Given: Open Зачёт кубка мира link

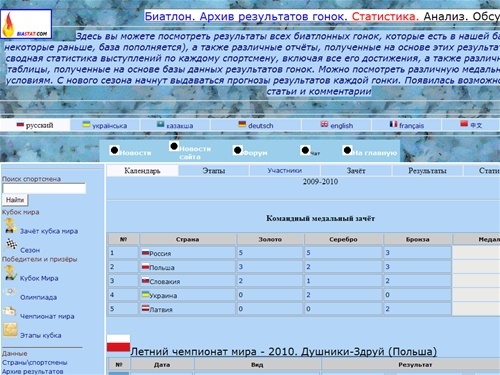Looking at the screenshot, I should (49, 231).
